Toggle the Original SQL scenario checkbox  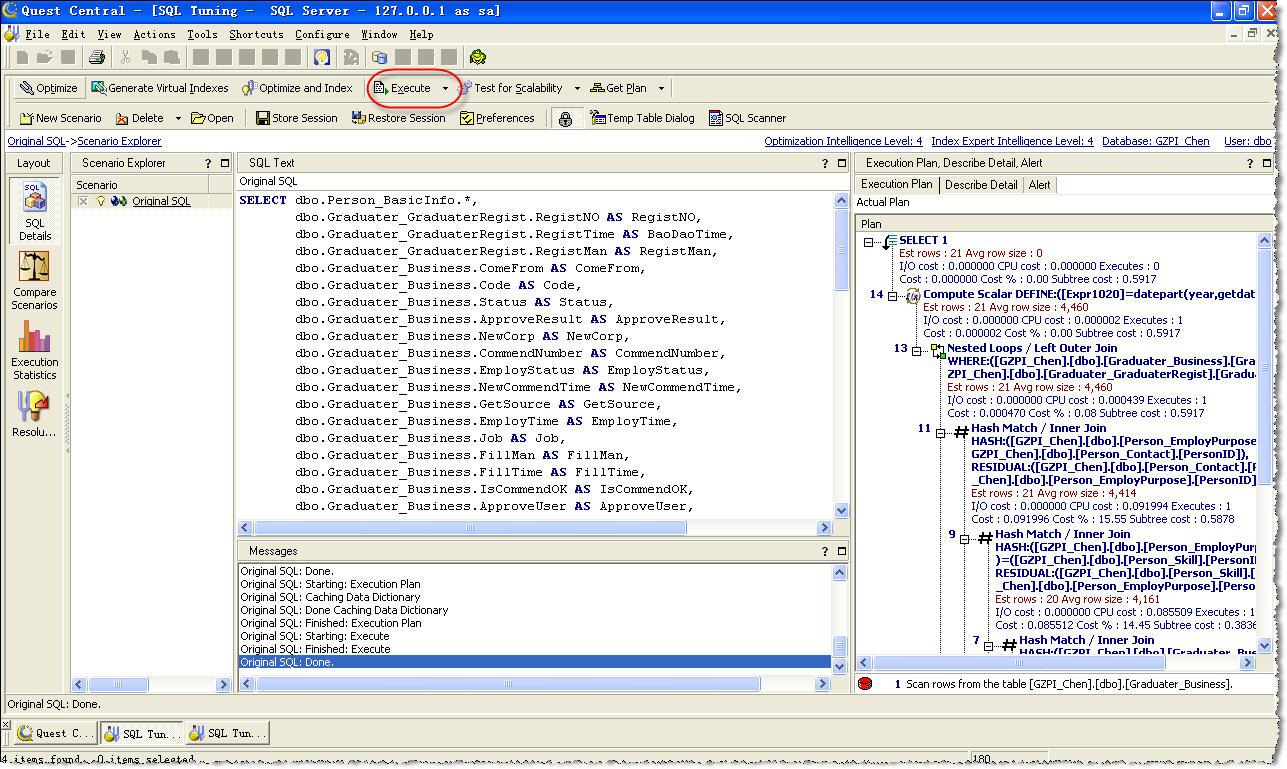coord(83,201)
